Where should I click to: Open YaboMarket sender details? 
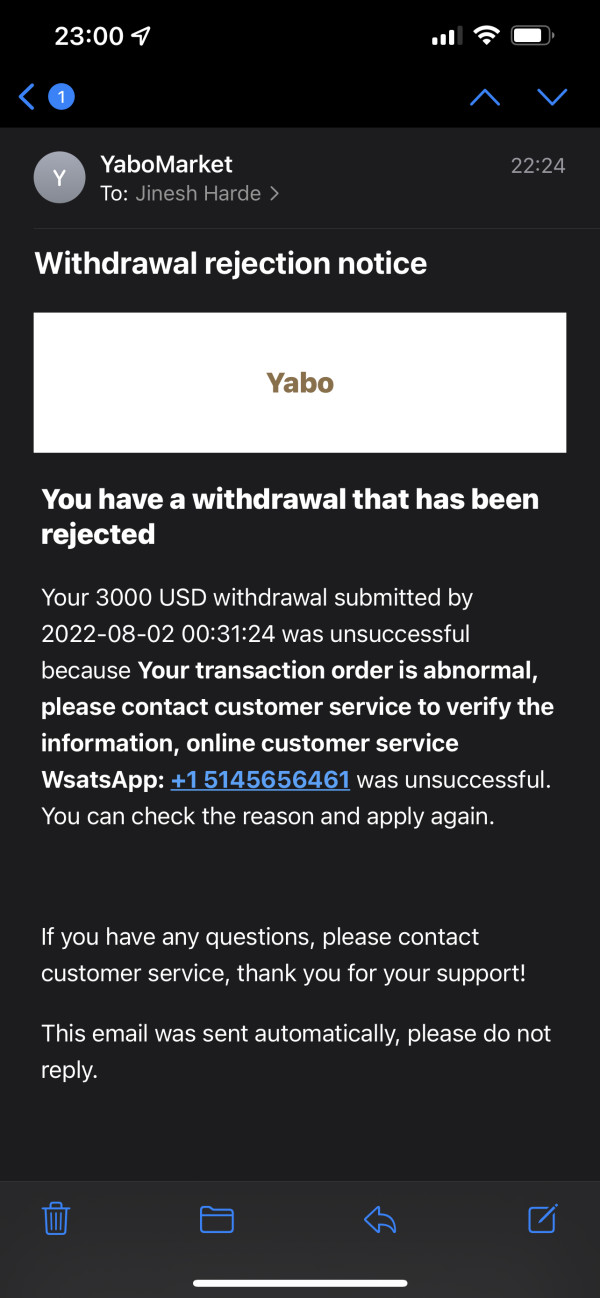pos(166,164)
